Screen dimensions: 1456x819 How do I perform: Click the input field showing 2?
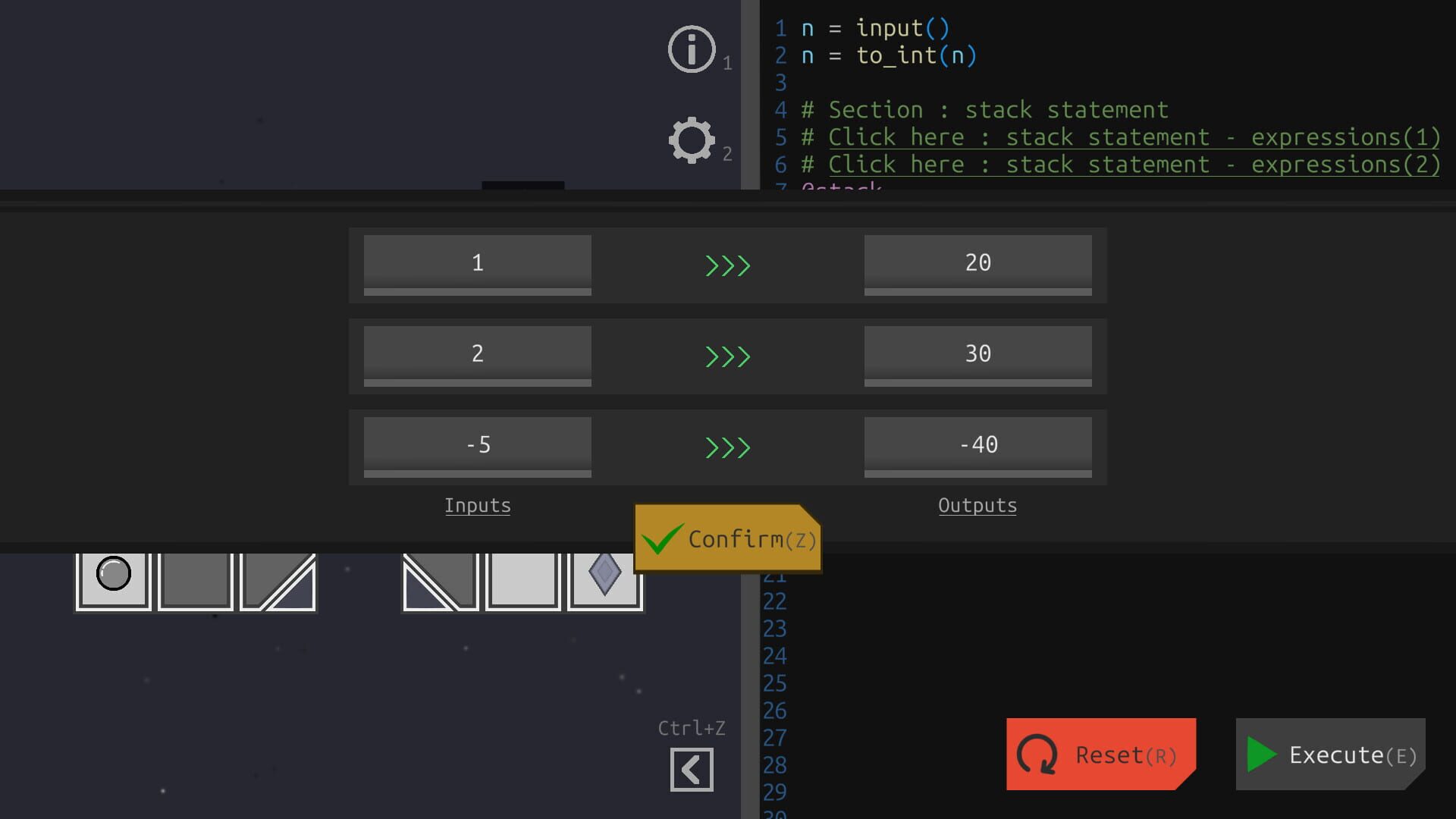pos(476,353)
